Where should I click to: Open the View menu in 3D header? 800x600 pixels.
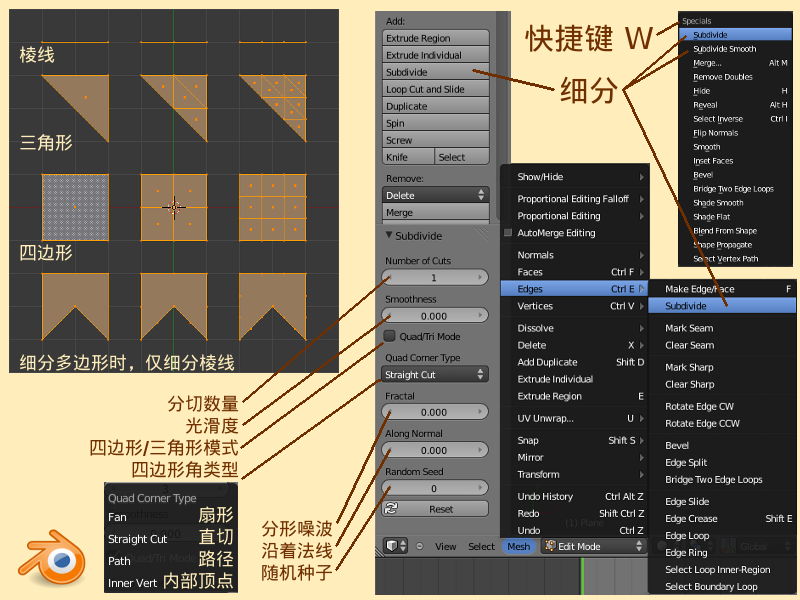(445, 546)
